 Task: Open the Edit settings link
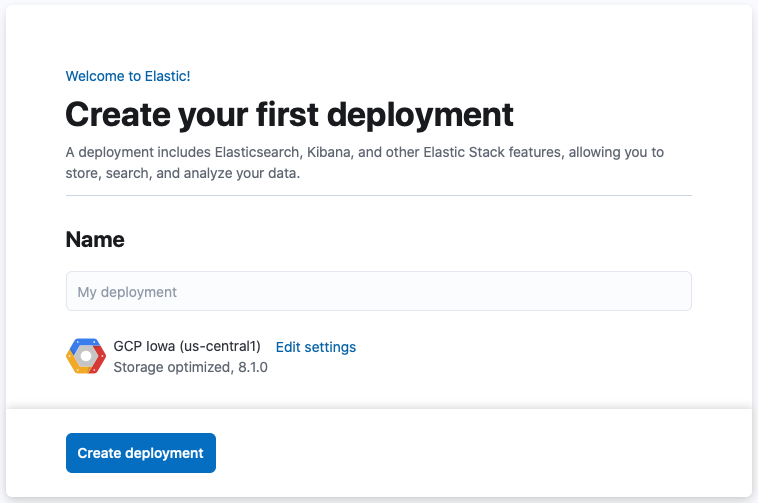[x=315, y=347]
